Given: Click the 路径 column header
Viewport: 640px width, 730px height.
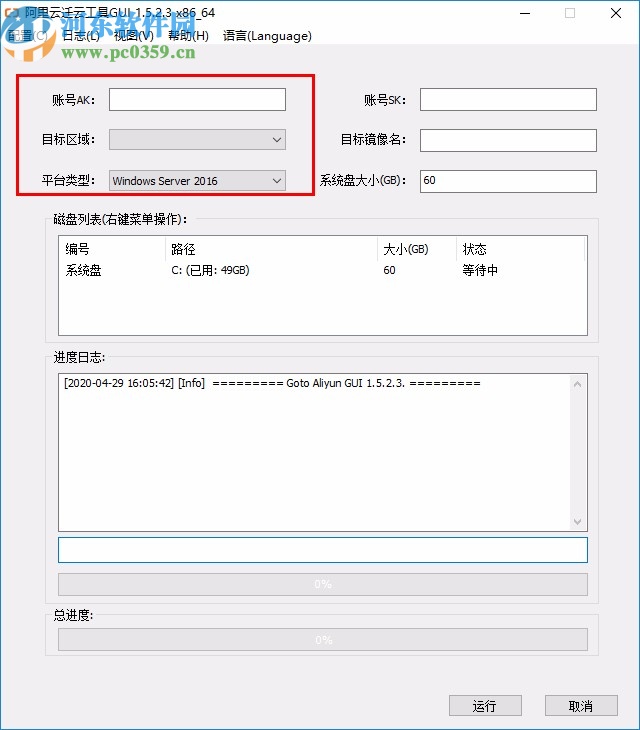Looking at the screenshot, I should (271, 249).
